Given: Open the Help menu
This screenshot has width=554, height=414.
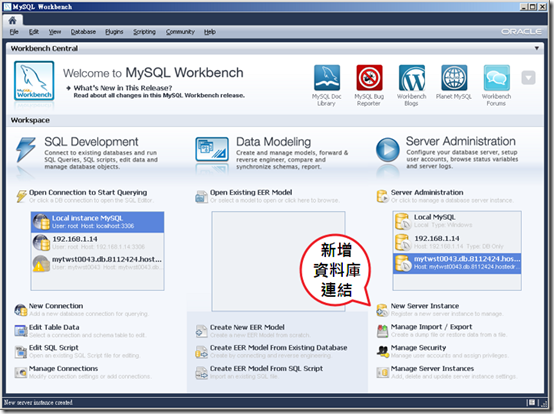Looking at the screenshot, I should pos(210,32).
